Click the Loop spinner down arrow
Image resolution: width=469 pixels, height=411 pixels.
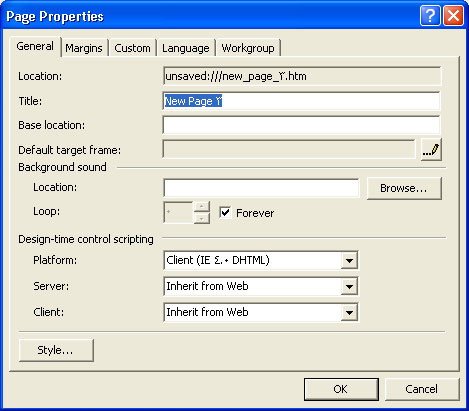pyautogui.click(x=202, y=218)
